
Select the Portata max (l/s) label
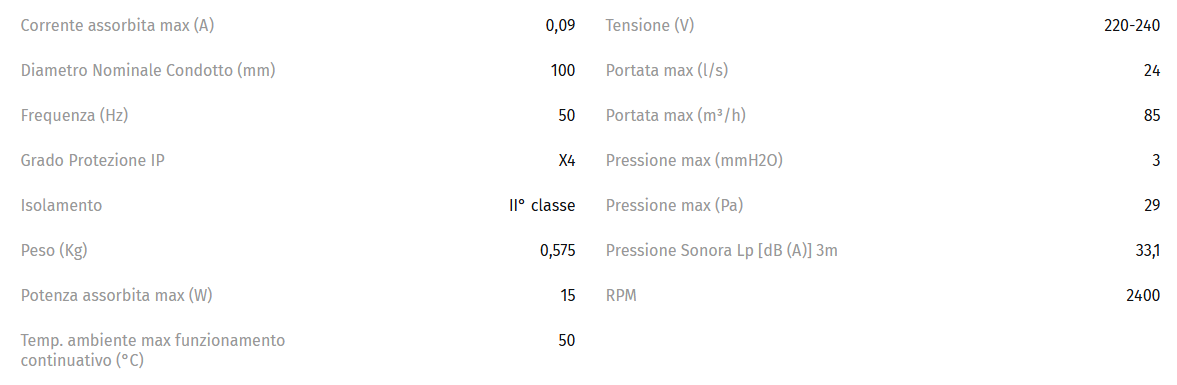coord(667,71)
